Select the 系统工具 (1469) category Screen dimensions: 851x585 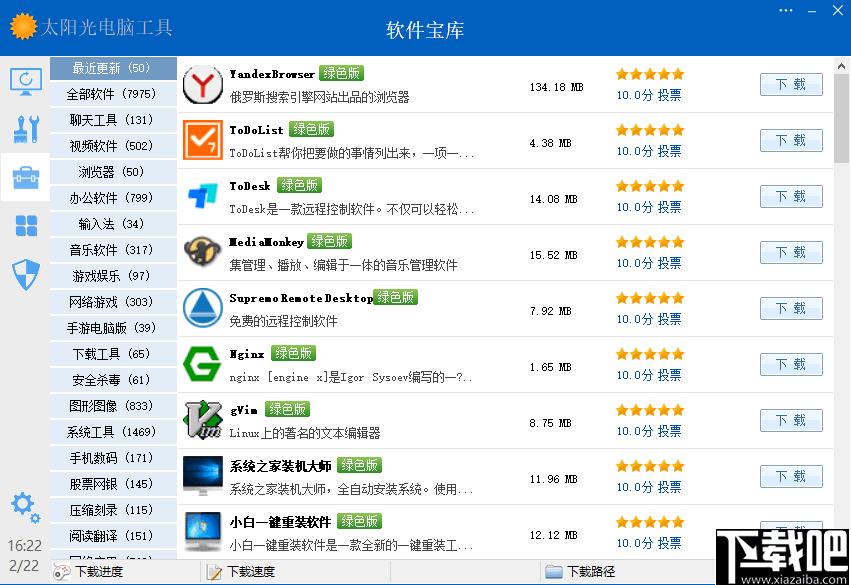coord(113,433)
